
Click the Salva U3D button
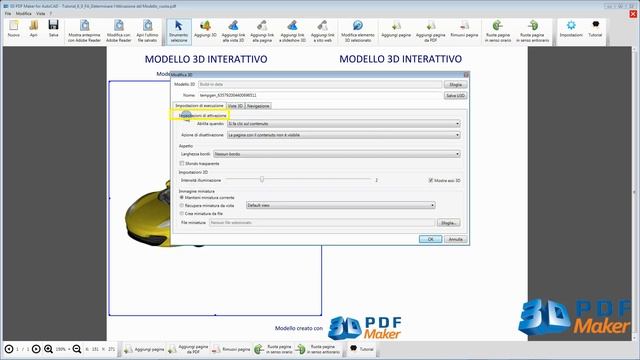456,96
